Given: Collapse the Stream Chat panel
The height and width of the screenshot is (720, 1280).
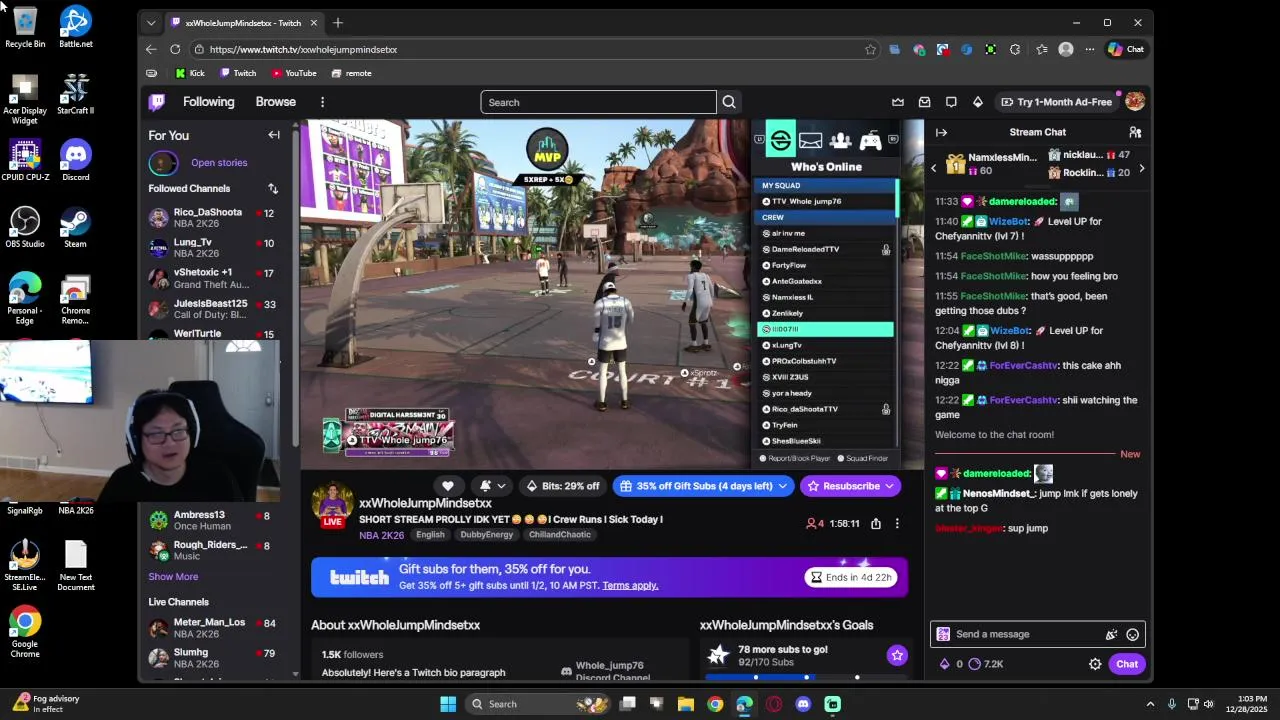Looking at the screenshot, I should coord(941,132).
